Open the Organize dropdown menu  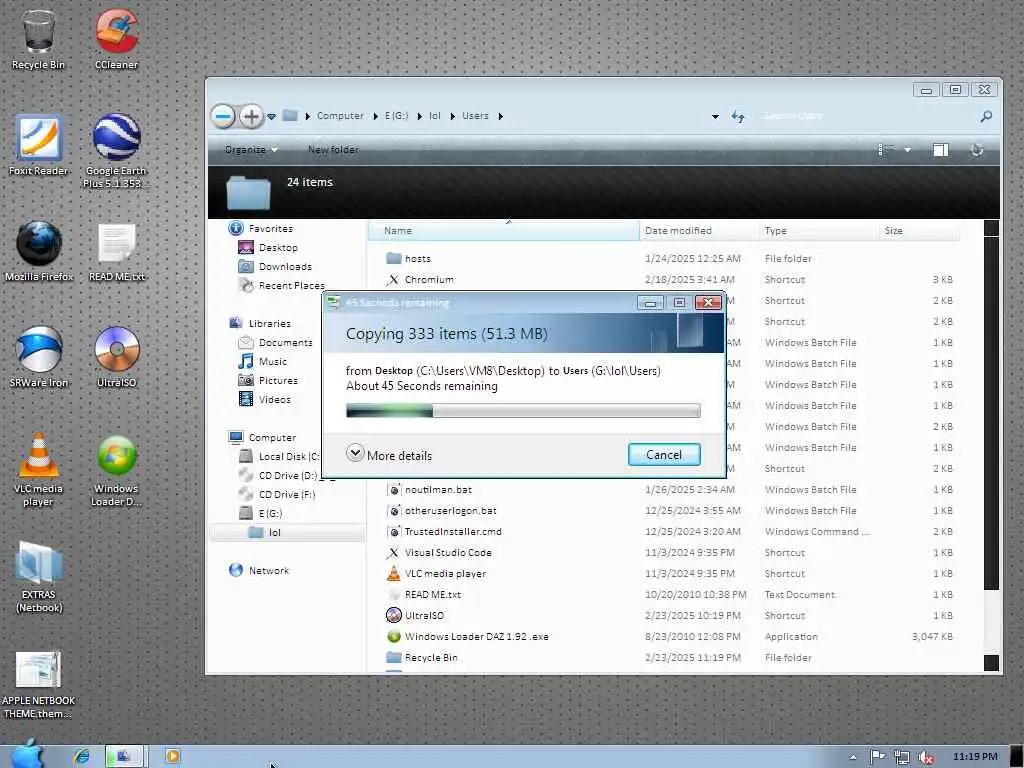[251, 150]
